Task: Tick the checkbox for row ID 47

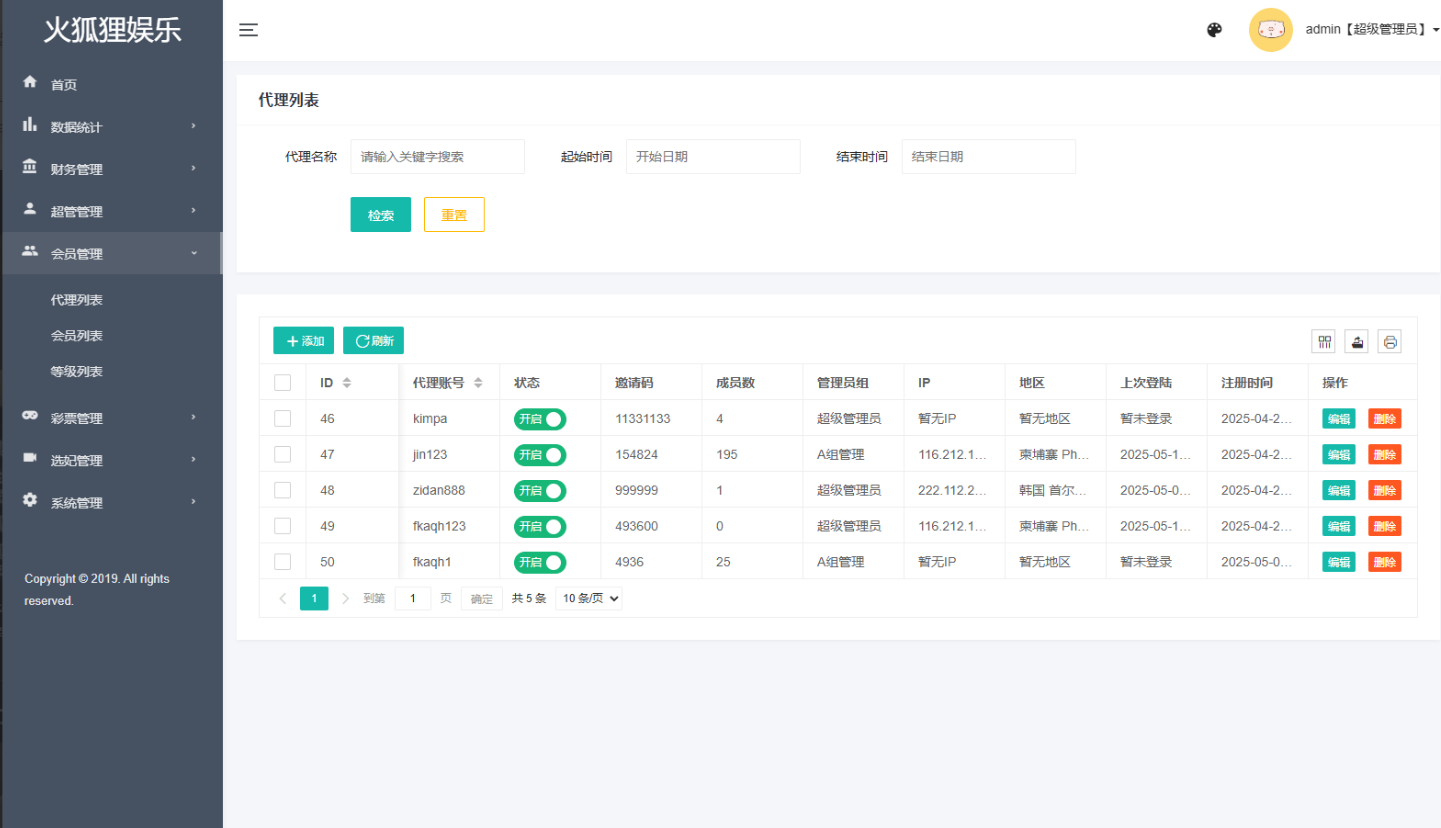Action: [x=282, y=454]
